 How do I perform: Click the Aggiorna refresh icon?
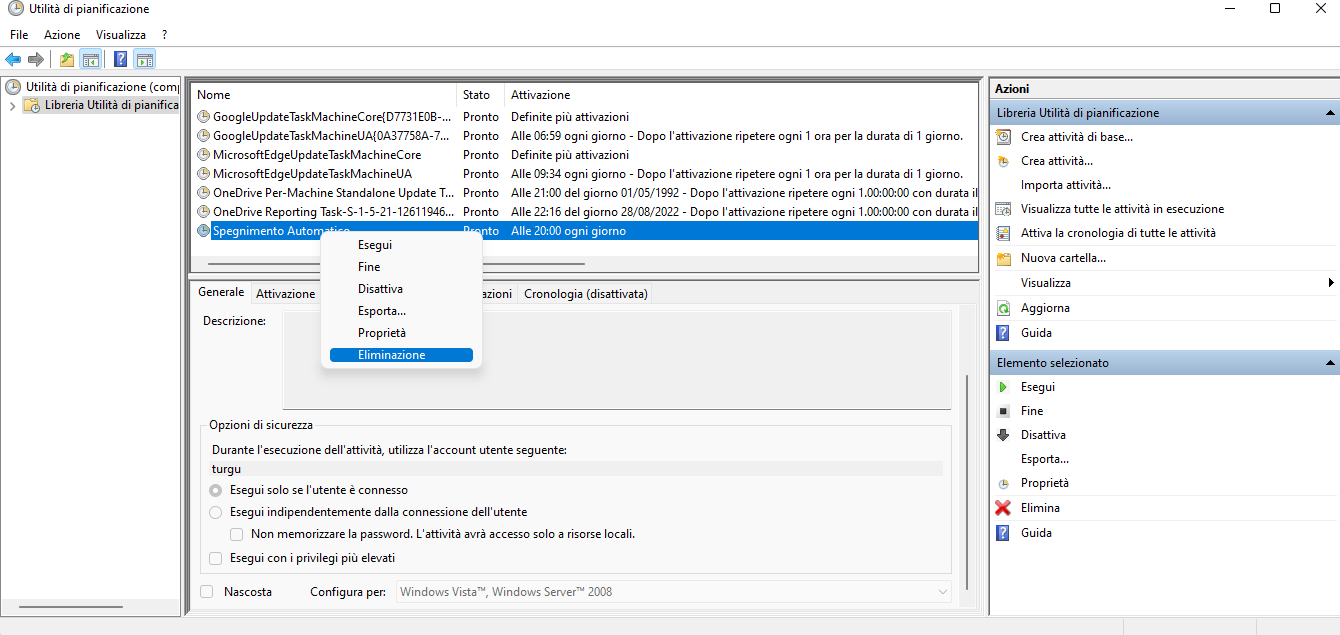click(x=1003, y=309)
